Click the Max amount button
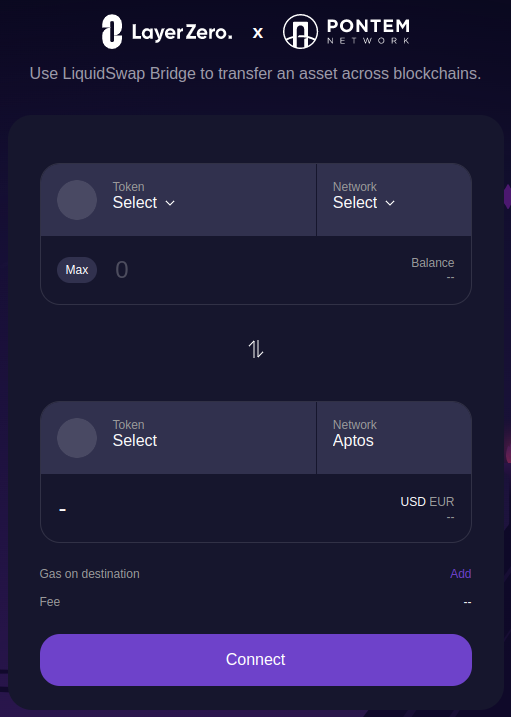511x717 pixels. [x=77, y=270]
